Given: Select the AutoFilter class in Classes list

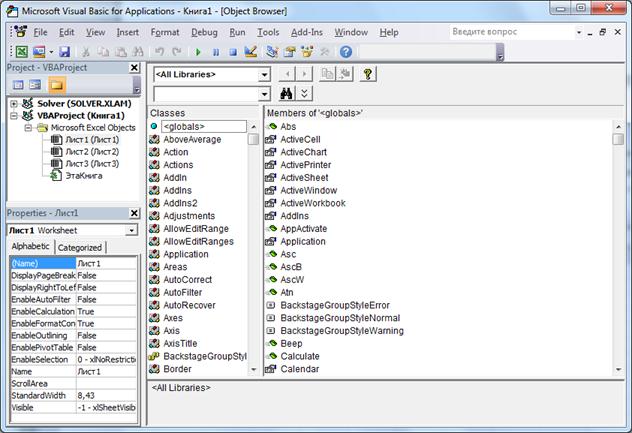Looking at the screenshot, I should point(183,293).
